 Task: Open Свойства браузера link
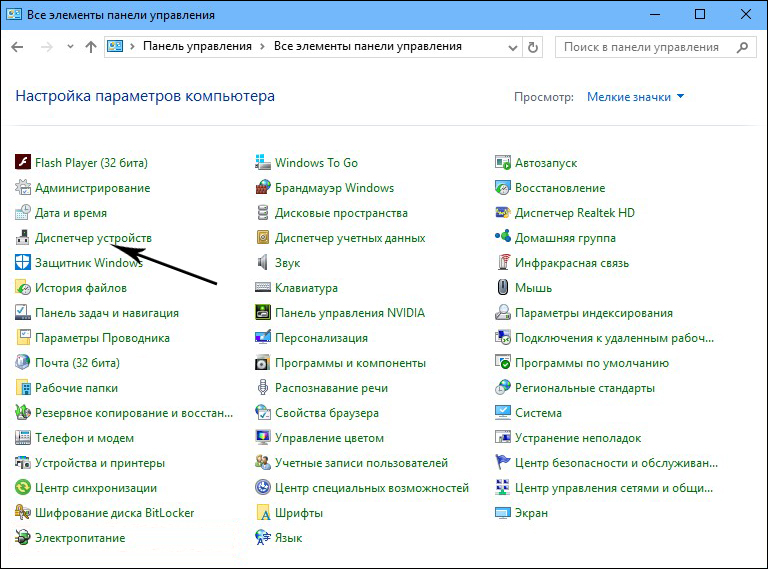click(x=327, y=413)
